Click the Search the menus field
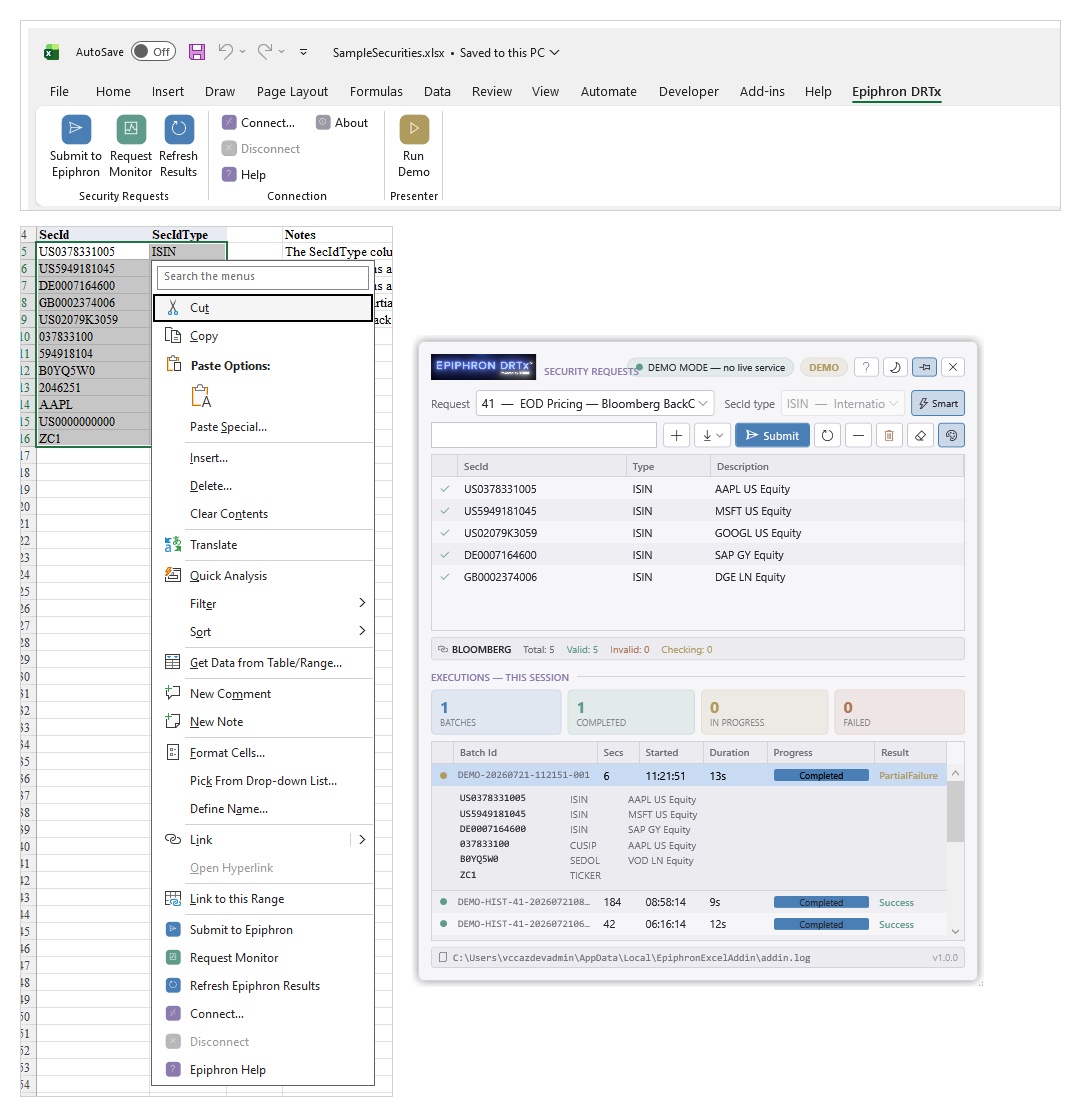Image resolution: width=1080 pixels, height=1116 pixels. [263, 276]
